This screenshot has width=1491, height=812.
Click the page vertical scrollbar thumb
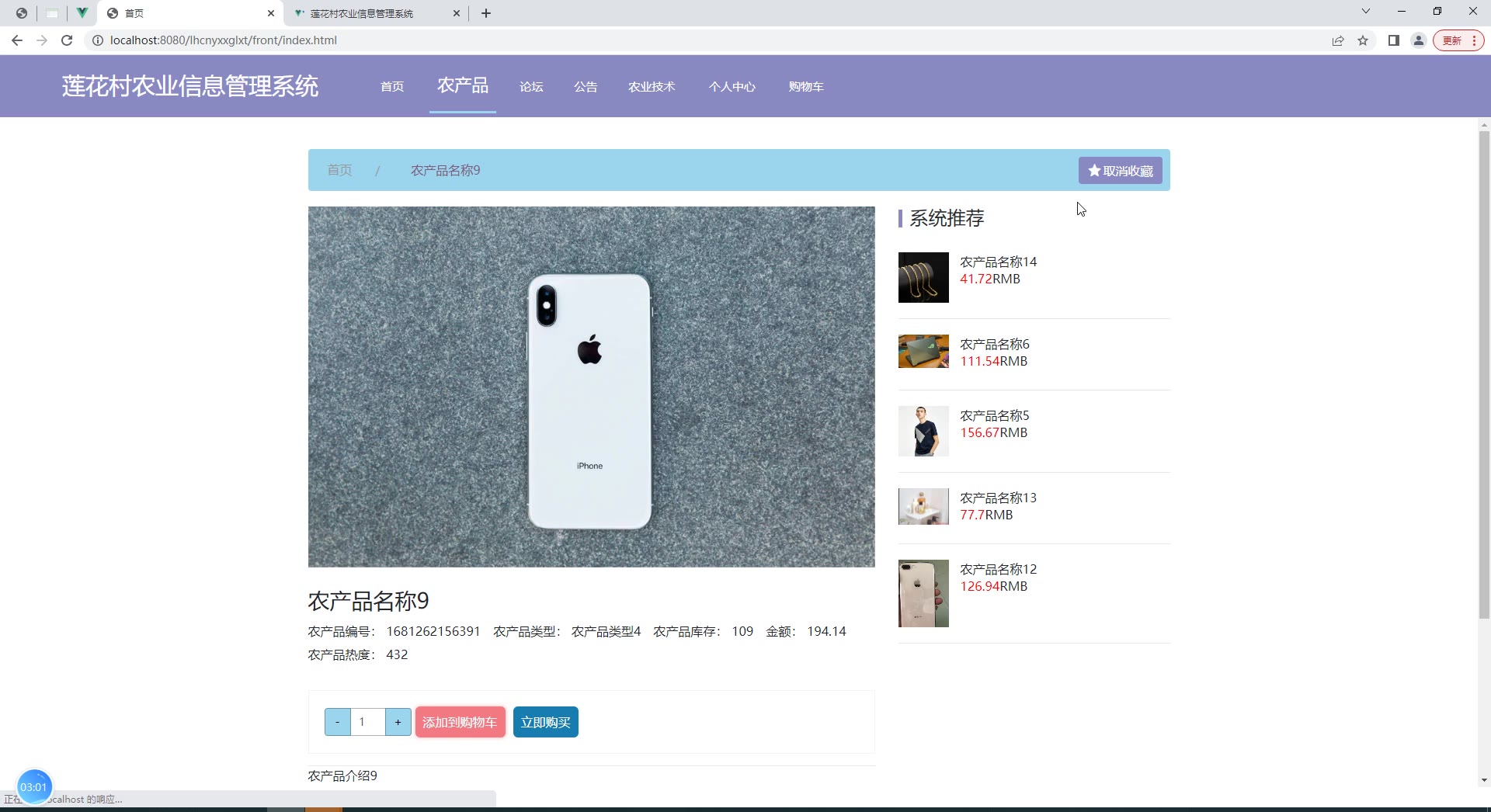click(x=1484, y=375)
